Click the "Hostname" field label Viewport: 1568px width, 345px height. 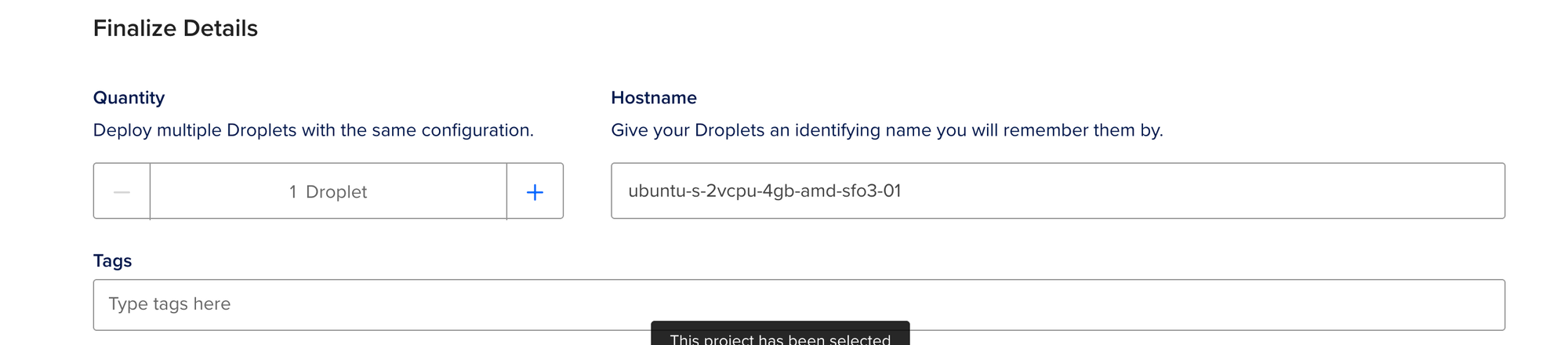tap(654, 98)
